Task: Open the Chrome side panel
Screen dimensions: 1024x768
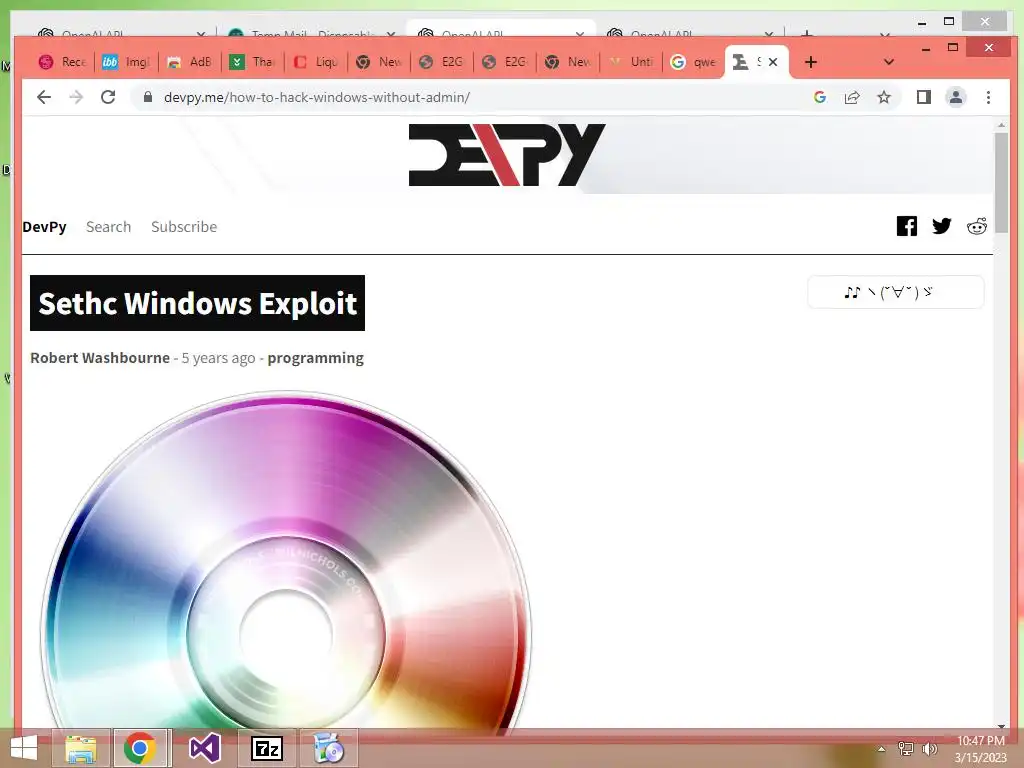Action: (923, 97)
